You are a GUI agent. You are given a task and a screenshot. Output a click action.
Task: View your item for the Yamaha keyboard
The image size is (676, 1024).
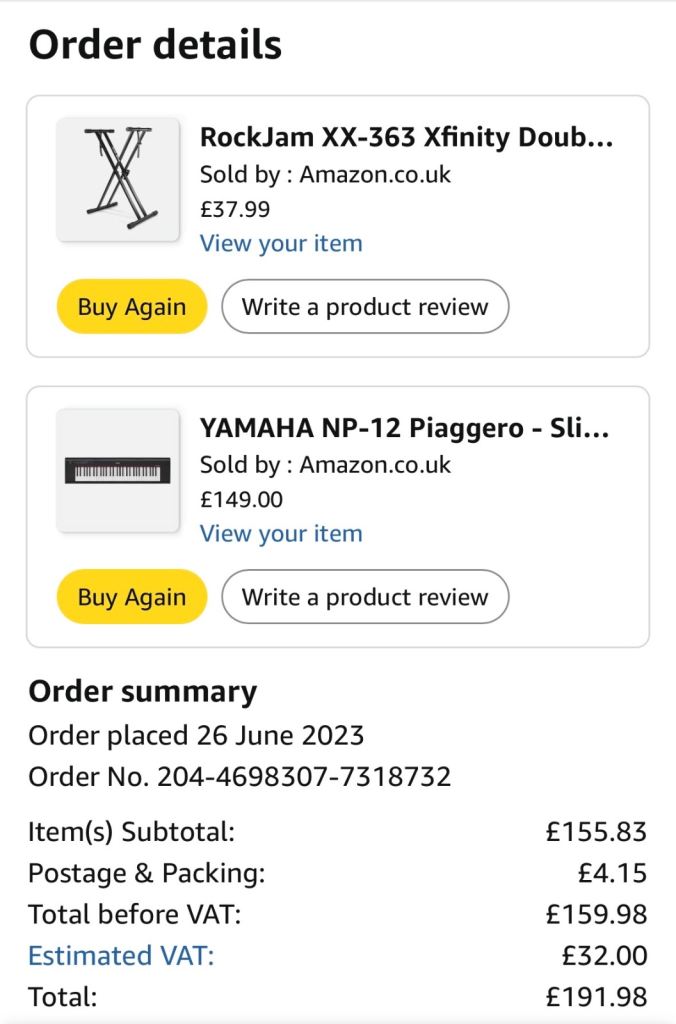click(x=281, y=534)
